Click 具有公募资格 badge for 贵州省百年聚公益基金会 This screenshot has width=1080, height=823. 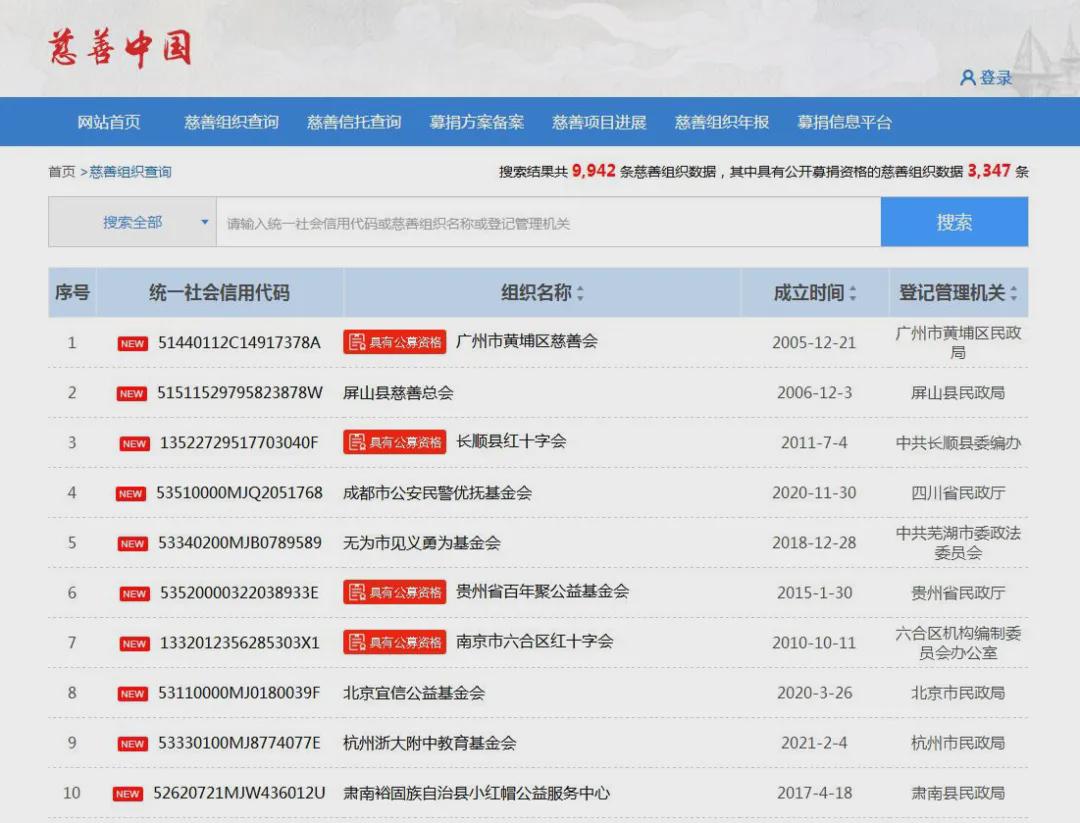(x=395, y=592)
